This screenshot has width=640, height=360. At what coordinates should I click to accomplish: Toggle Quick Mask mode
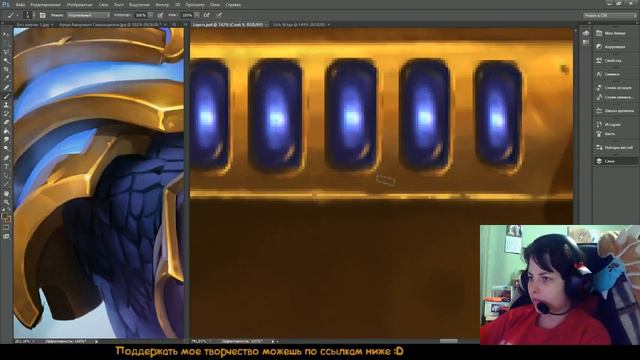(x=6, y=228)
